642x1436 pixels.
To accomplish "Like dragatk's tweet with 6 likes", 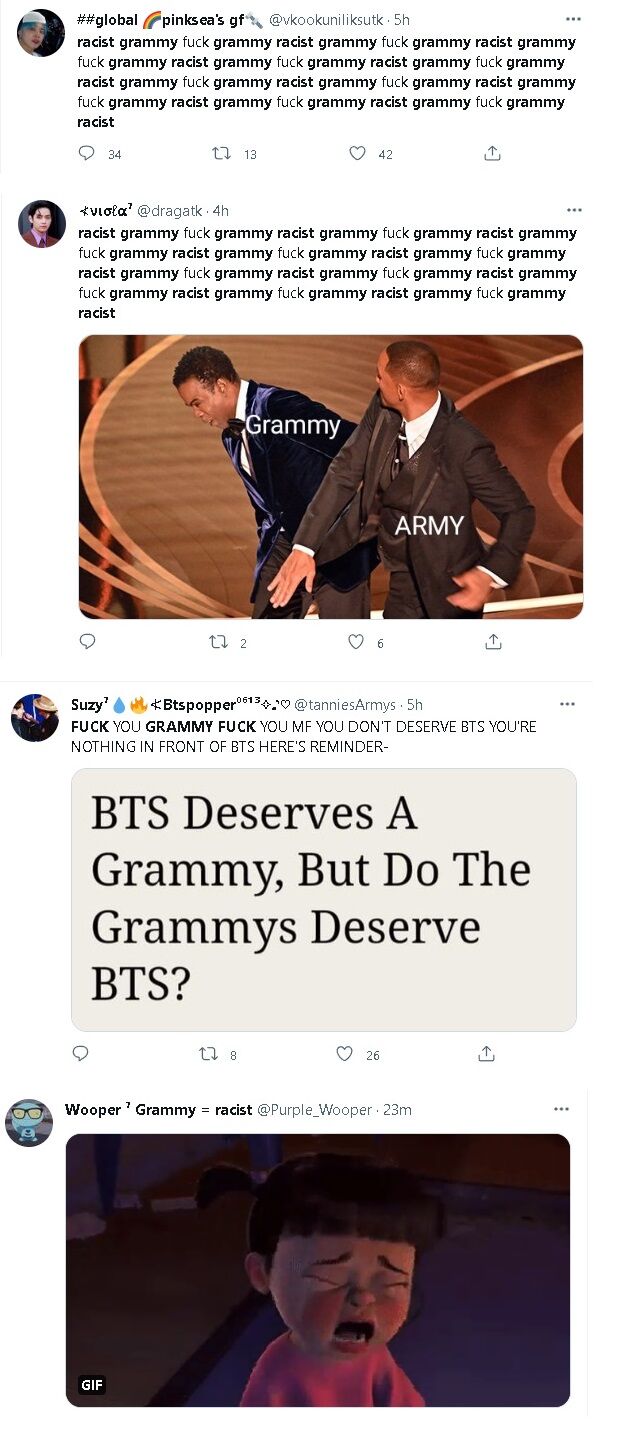I will coord(355,642).
